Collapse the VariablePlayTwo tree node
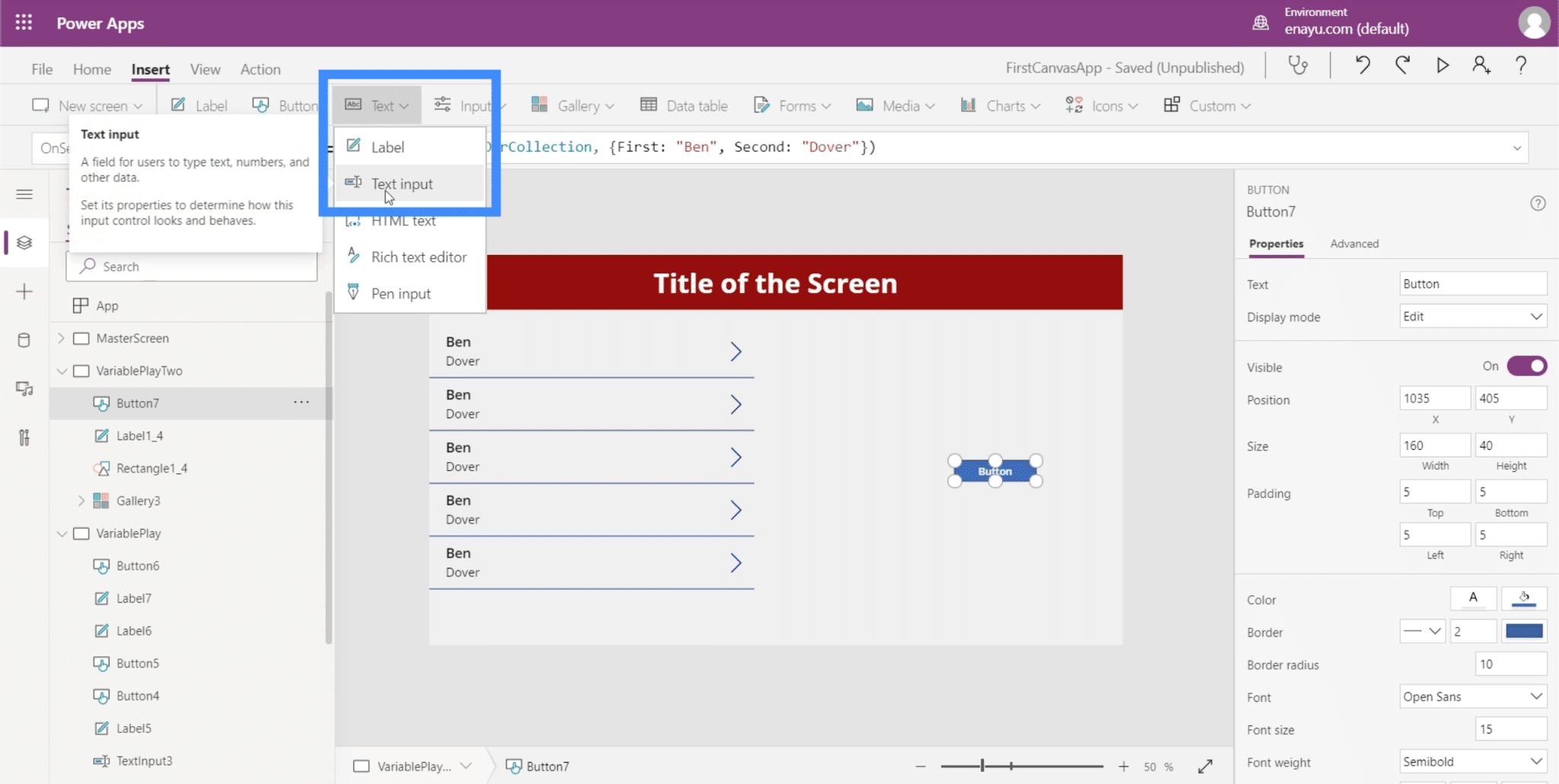 (x=62, y=371)
